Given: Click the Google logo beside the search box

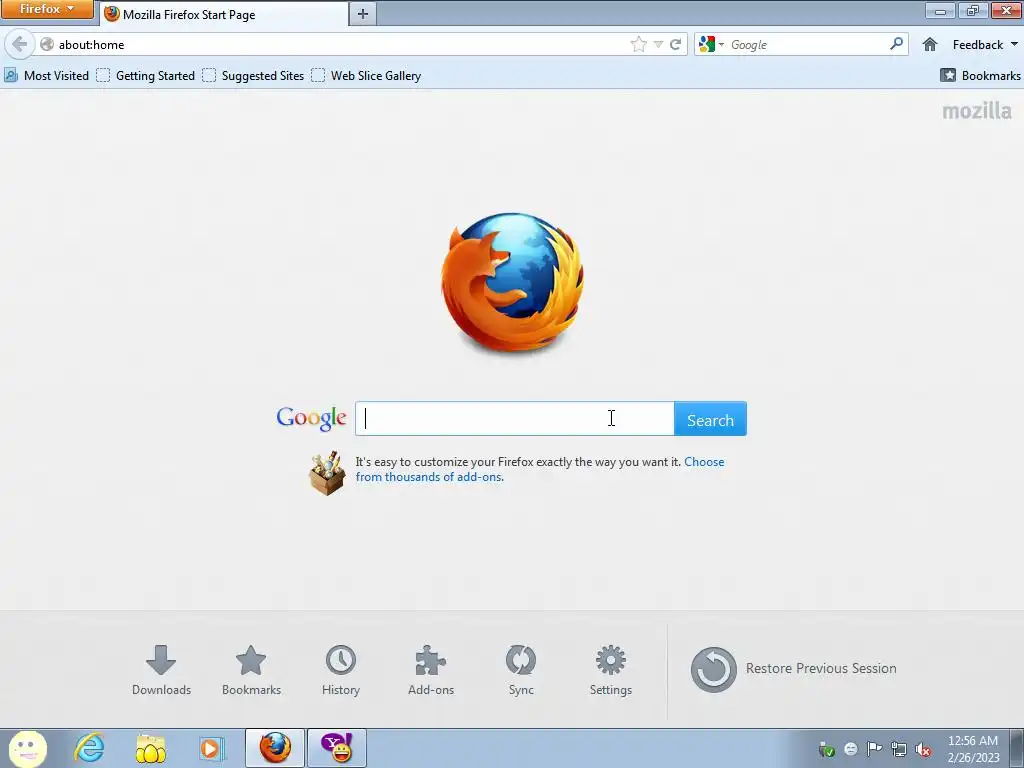Looking at the screenshot, I should pyautogui.click(x=312, y=419).
